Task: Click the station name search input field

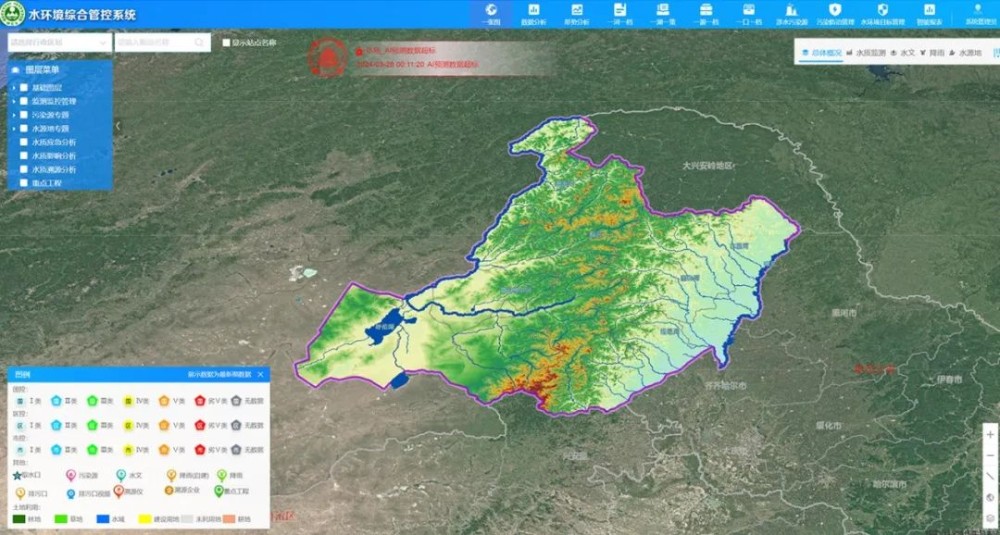Action: pyautogui.click(x=154, y=43)
